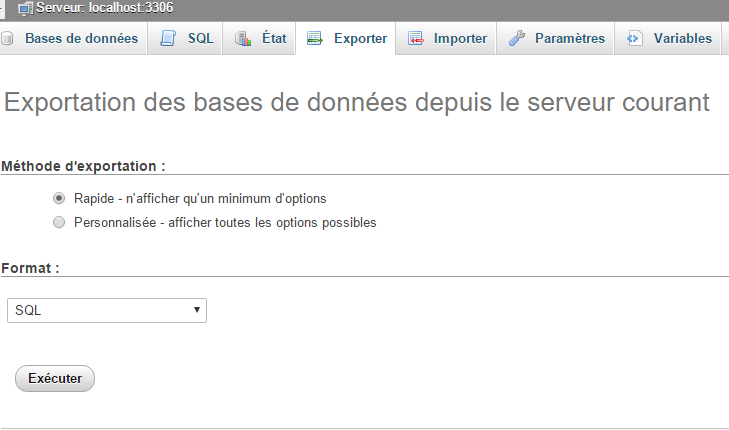Click the SQL scroll icon
The height and width of the screenshot is (430, 729).
pos(168,39)
